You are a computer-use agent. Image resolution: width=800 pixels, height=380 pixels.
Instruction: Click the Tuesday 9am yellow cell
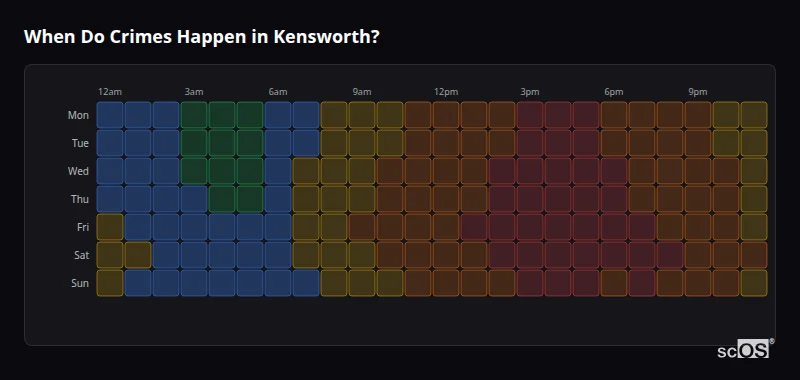pyautogui.click(x=362, y=143)
